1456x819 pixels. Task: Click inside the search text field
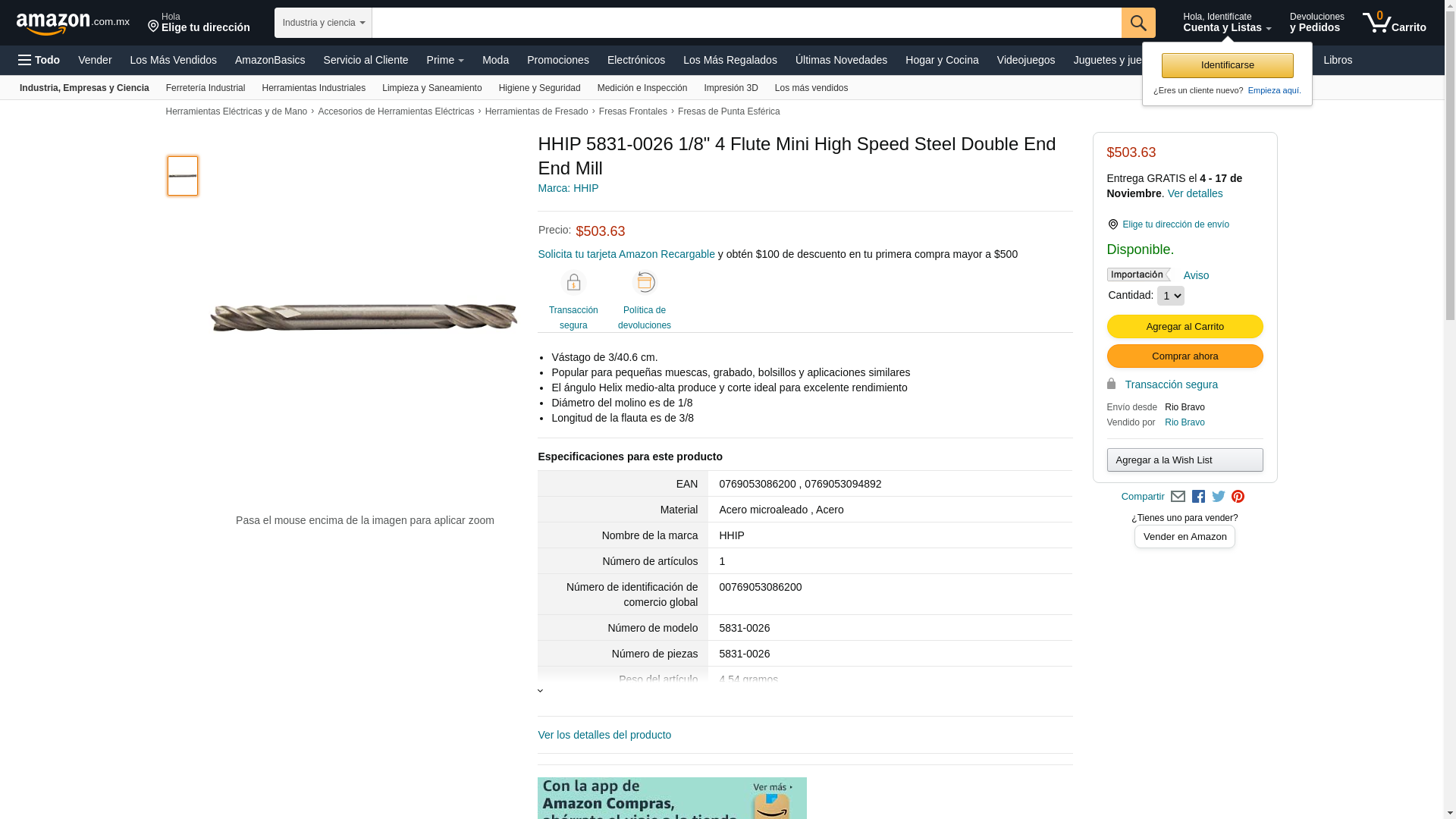[746, 23]
